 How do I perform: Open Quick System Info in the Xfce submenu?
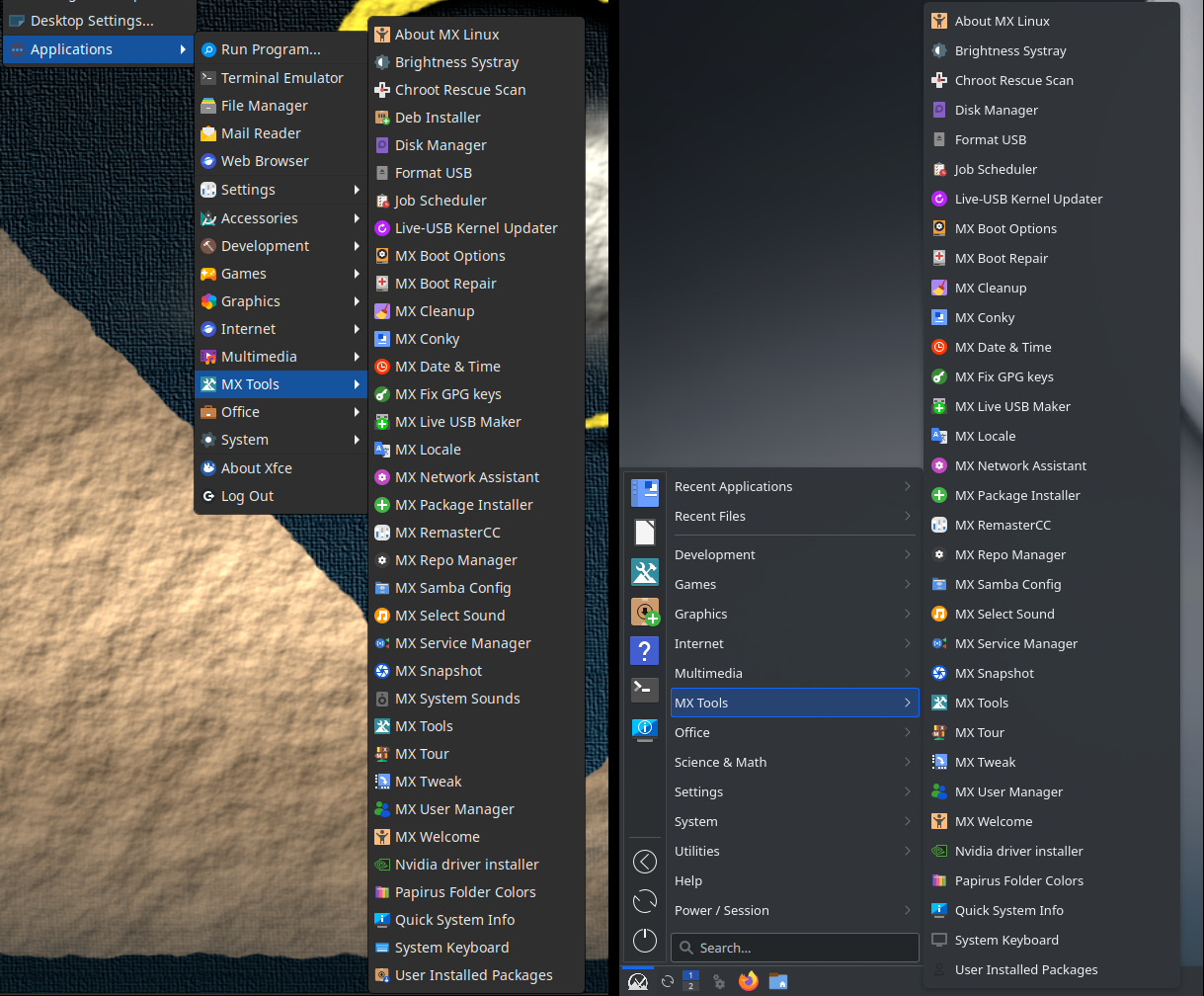pos(476,920)
